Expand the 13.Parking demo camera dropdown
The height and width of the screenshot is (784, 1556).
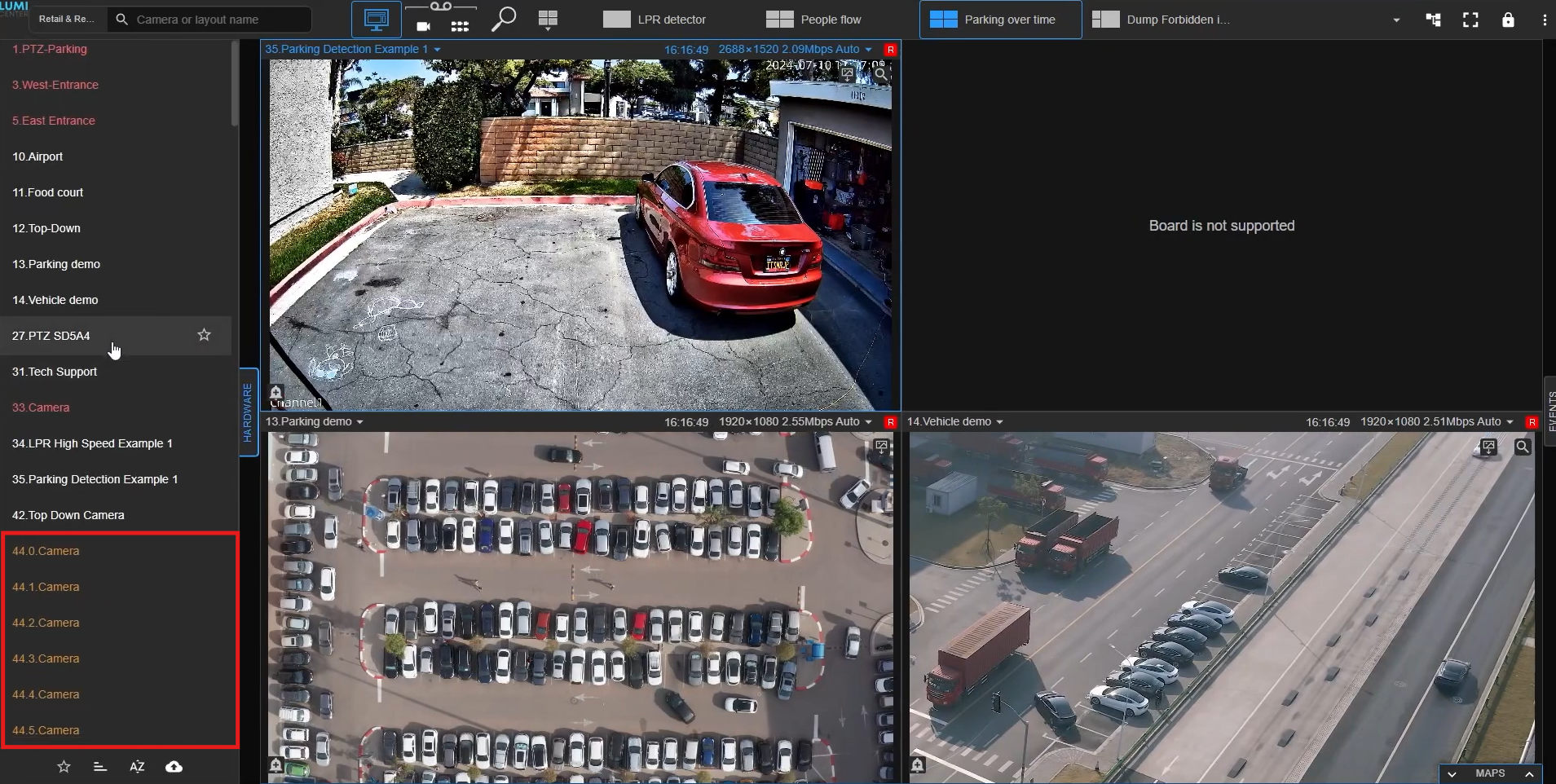pyautogui.click(x=359, y=422)
